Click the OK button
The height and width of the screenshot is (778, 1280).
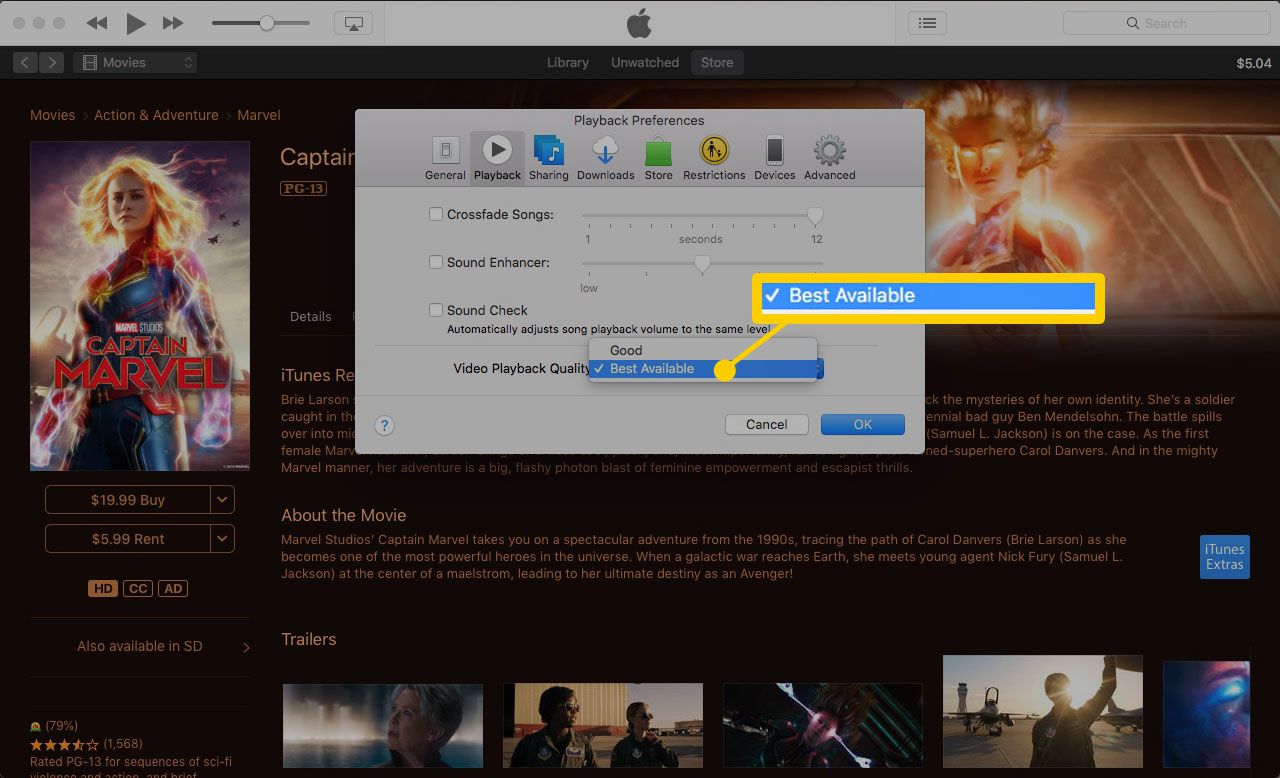863,424
